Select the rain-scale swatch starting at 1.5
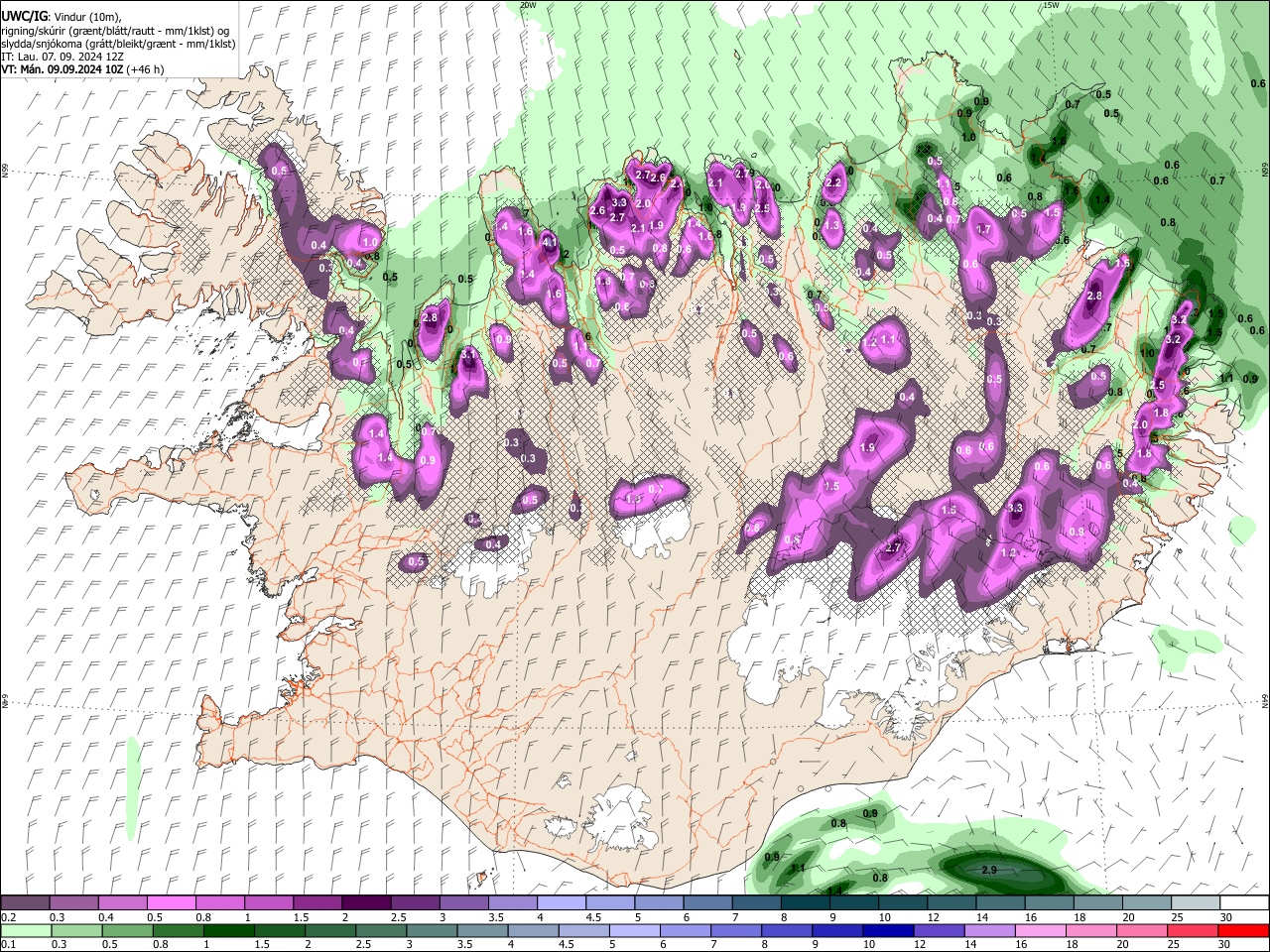 click(279, 930)
